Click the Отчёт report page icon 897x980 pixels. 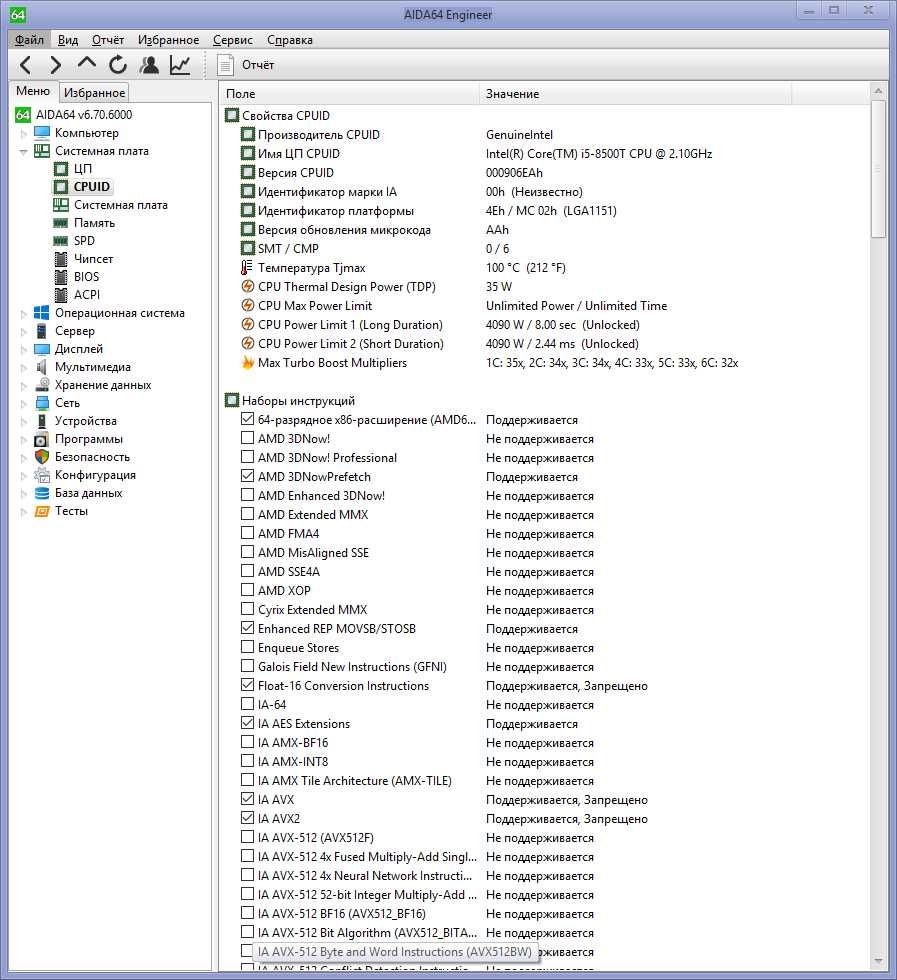point(226,65)
